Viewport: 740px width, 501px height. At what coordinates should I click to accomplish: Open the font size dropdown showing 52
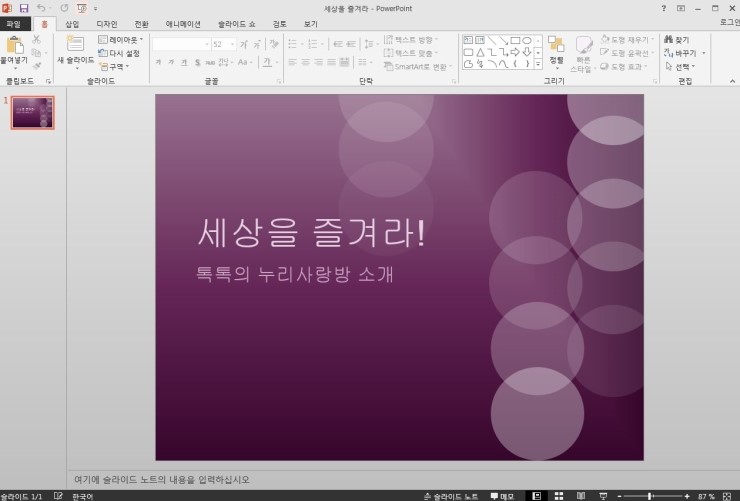click(x=232, y=44)
